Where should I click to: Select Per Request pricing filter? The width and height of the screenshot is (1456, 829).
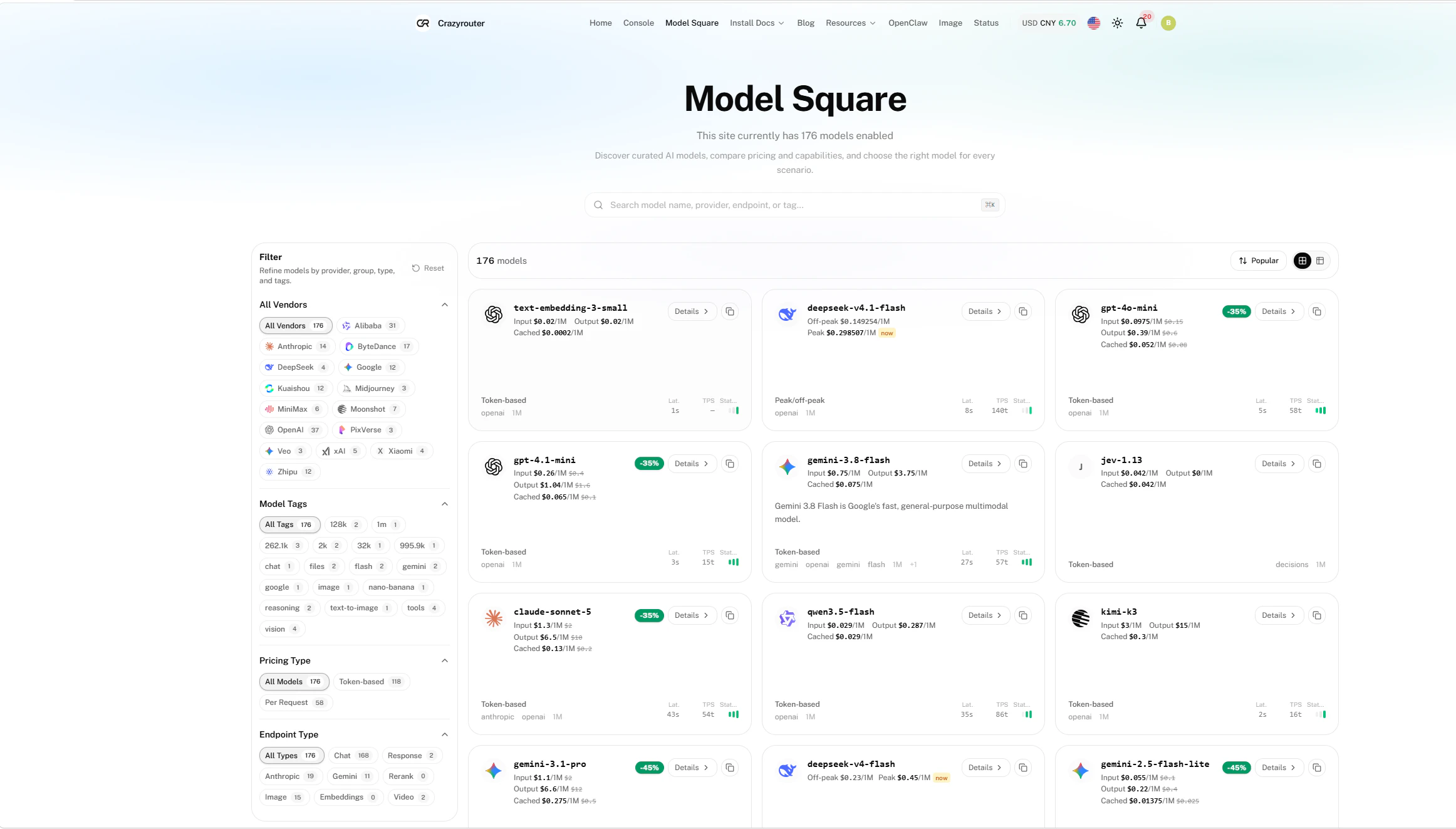pyautogui.click(x=296, y=702)
